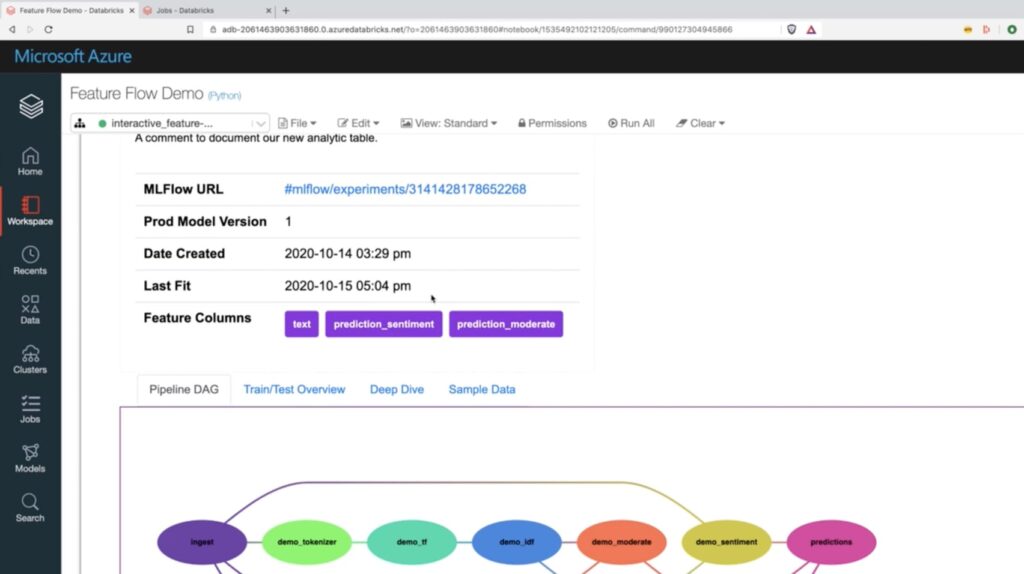This screenshot has height=574, width=1024.
Task: Switch to Feature Flow Demo browser tab
Action: pyautogui.click(x=70, y=10)
